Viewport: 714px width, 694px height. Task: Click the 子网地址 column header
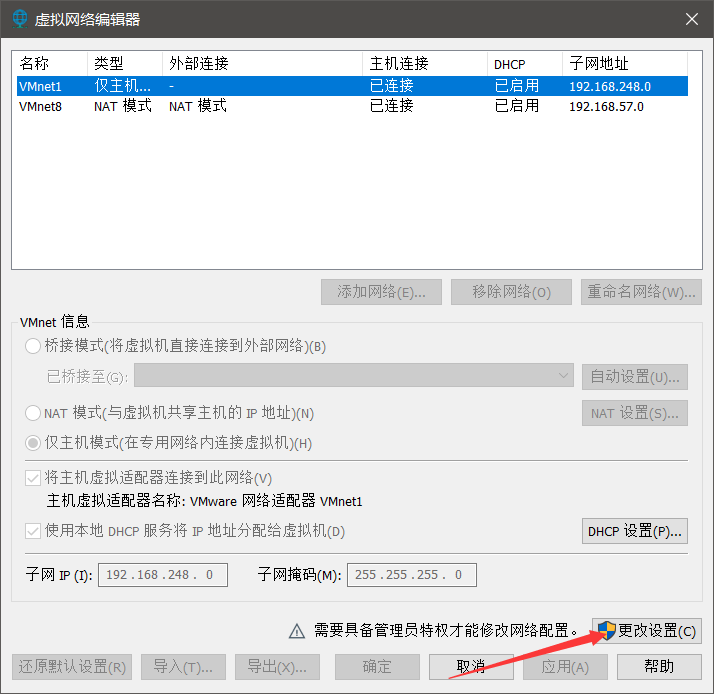tap(625, 63)
